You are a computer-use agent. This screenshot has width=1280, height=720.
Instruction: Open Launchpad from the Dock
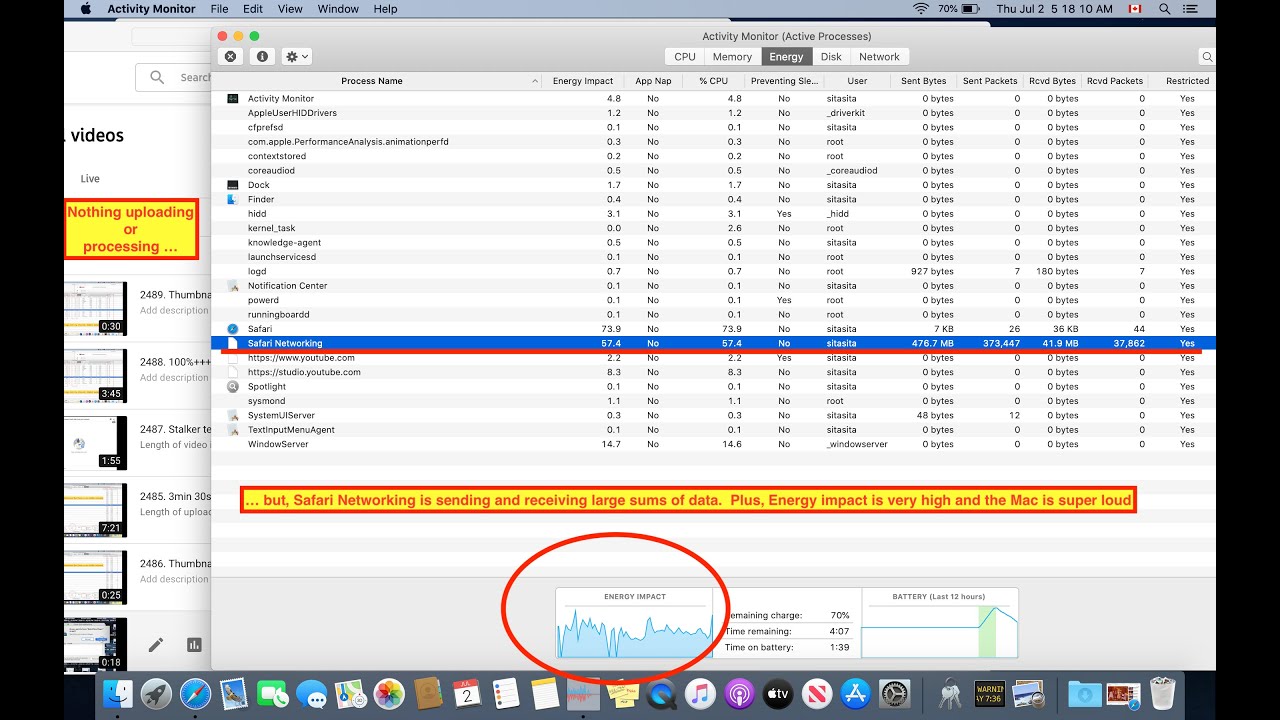tap(157, 694)
